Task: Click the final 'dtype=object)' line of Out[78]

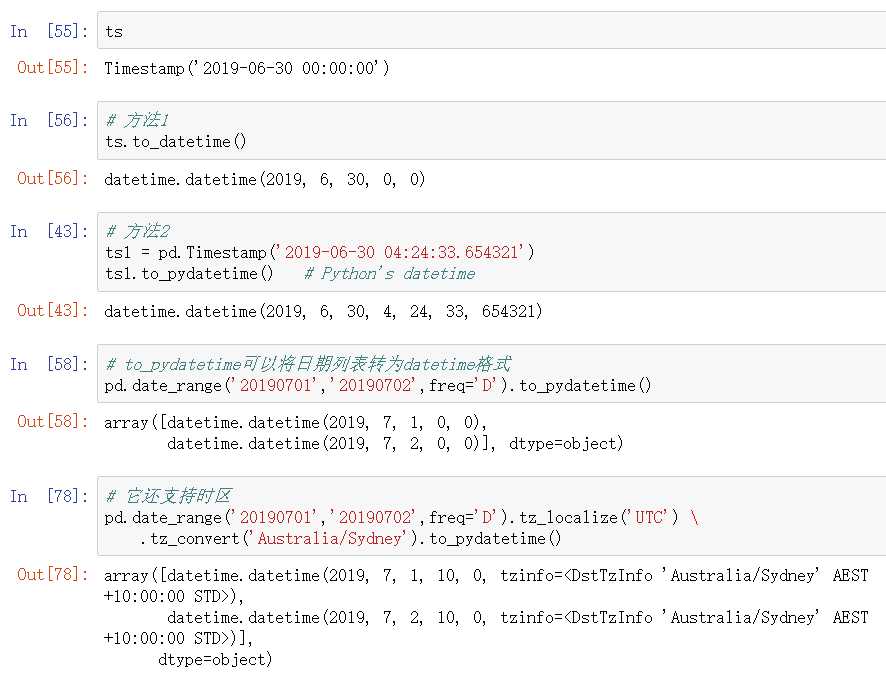Action: [x=215, y=660]
